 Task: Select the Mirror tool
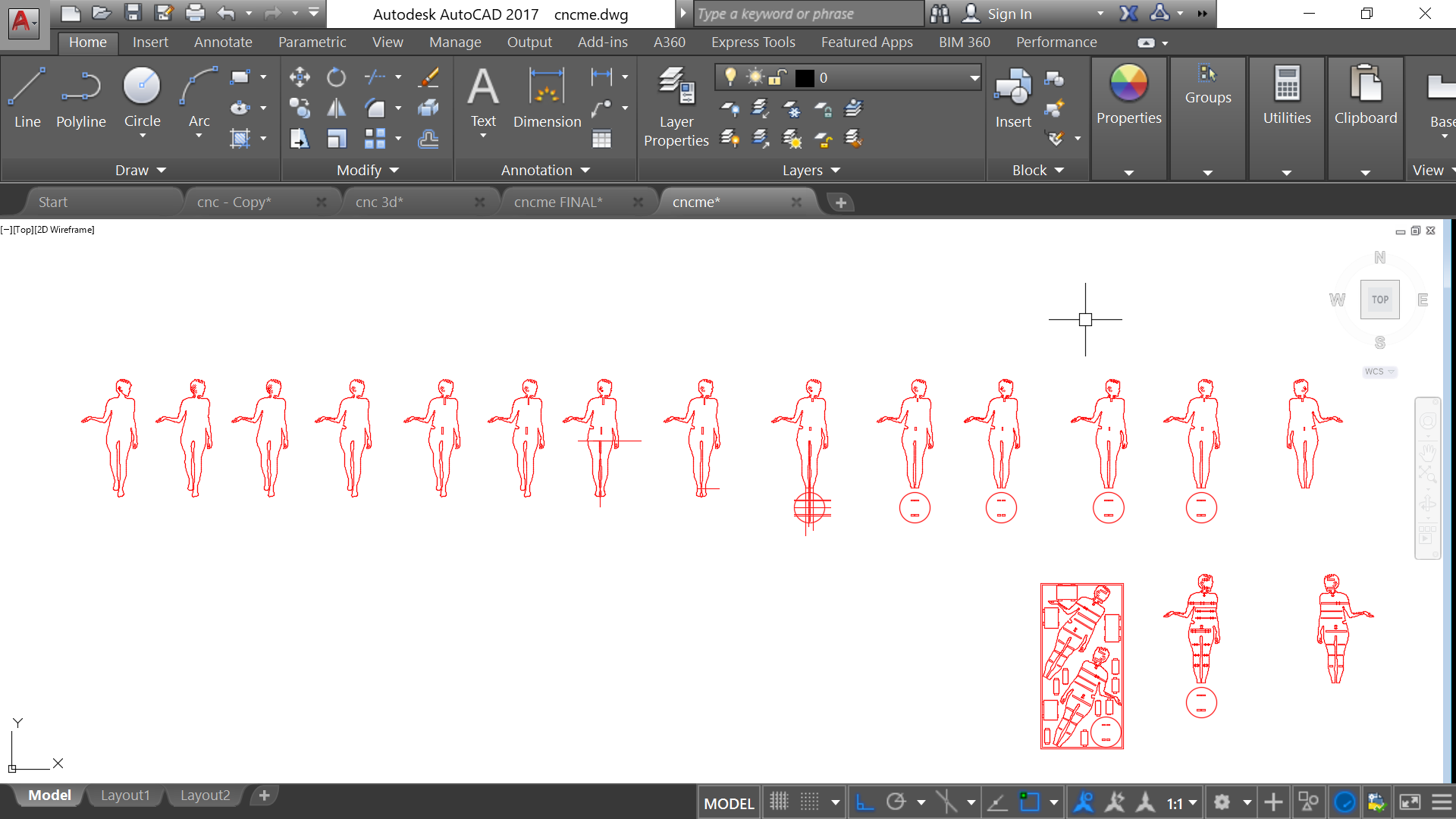click(x=336, y=108)
